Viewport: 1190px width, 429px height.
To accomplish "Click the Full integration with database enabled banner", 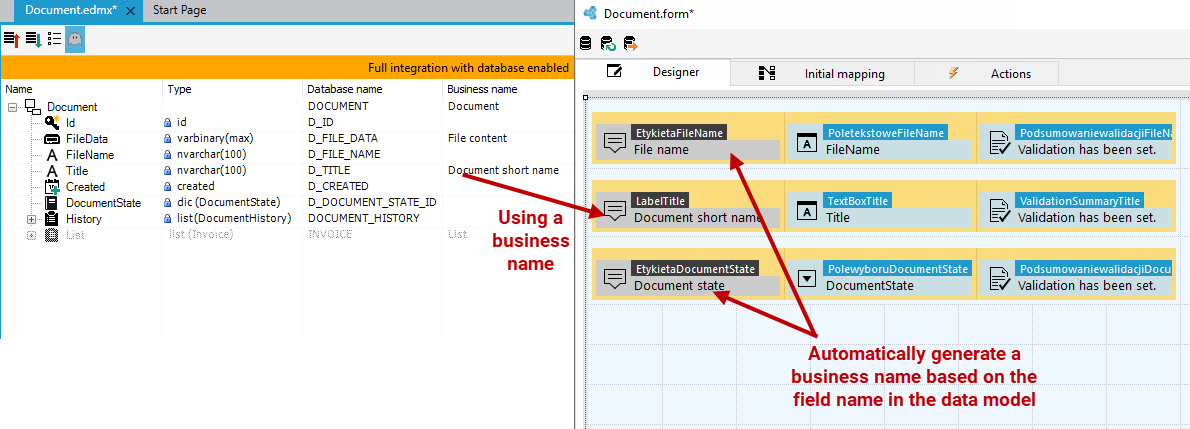I will (285, 68).
